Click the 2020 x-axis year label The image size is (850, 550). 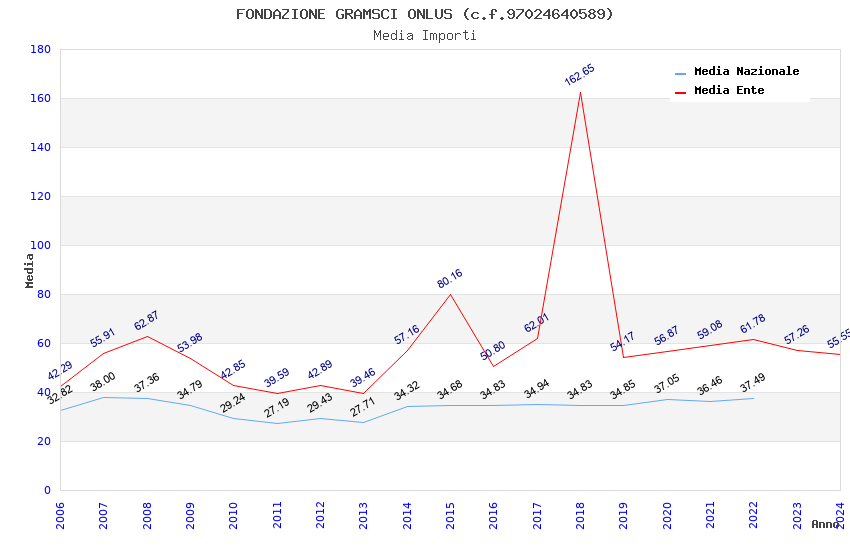click(x=667, y=515)
